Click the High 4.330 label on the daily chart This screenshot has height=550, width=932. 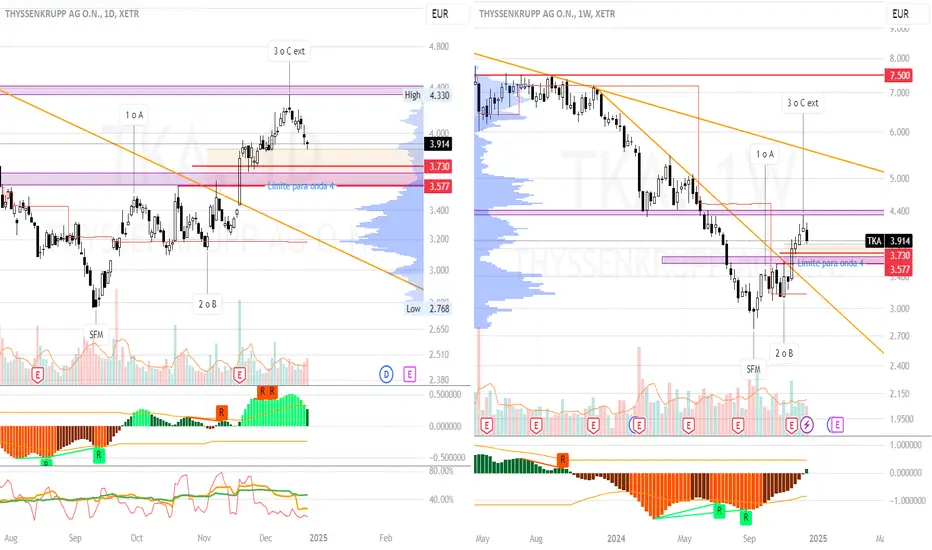coord(427,95)
